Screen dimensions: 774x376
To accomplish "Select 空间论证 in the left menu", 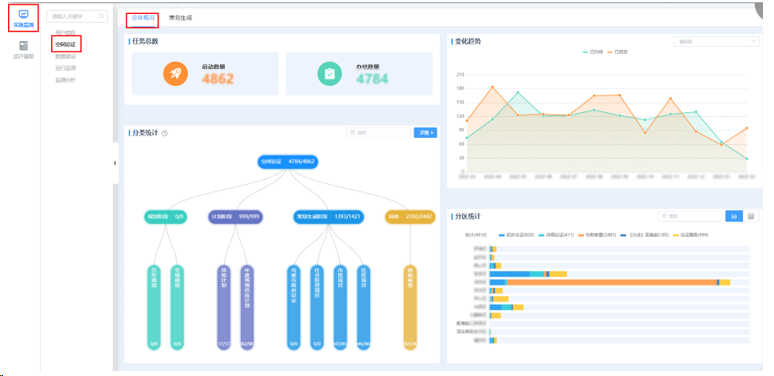I will click(66, 44).
